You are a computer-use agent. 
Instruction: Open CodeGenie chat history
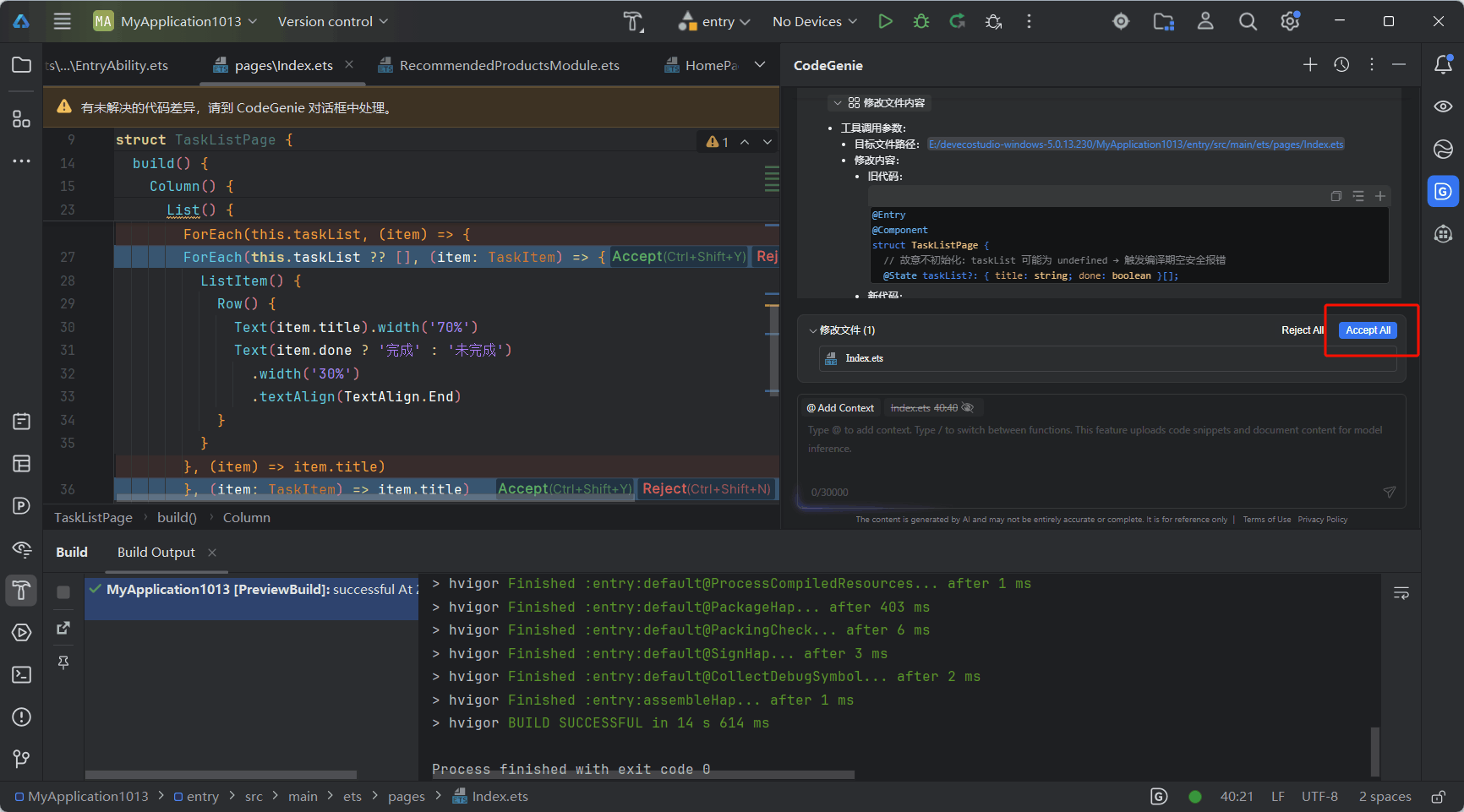(x=1341, y=65)
